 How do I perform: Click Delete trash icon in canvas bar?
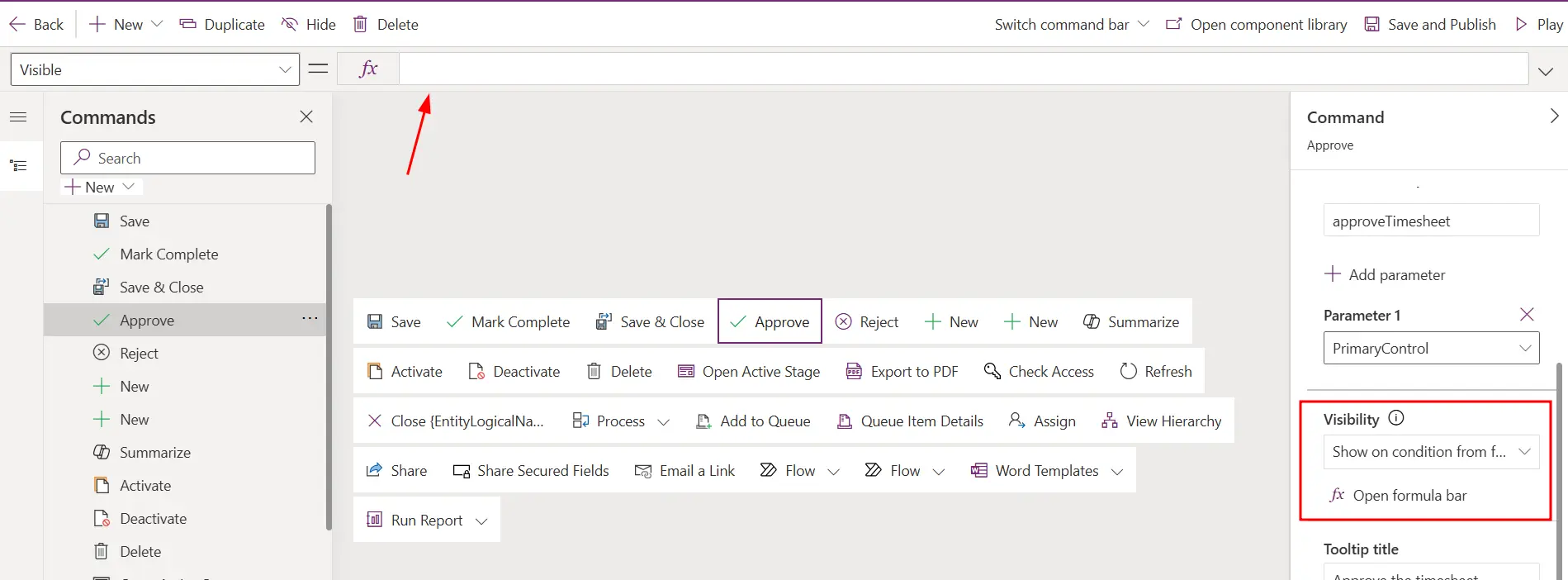(x=594, y=371)
